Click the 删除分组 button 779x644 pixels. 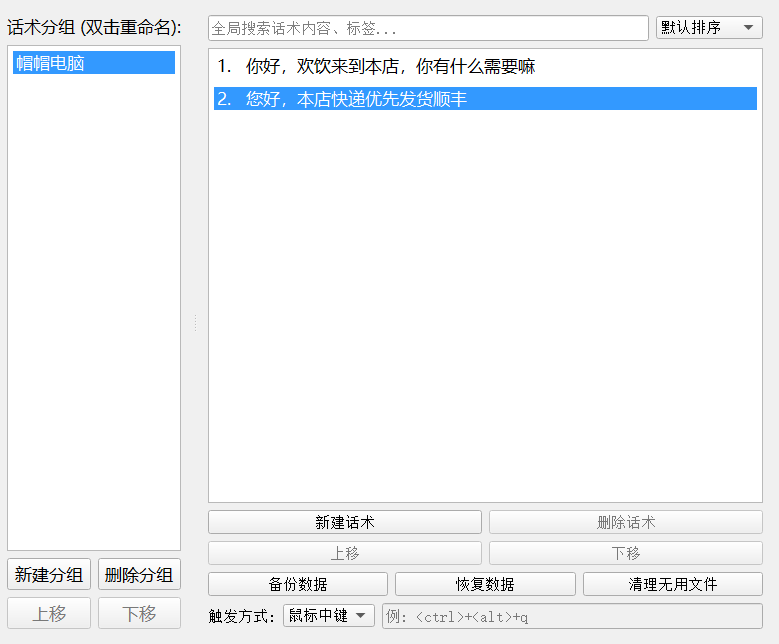coord(139,574)
